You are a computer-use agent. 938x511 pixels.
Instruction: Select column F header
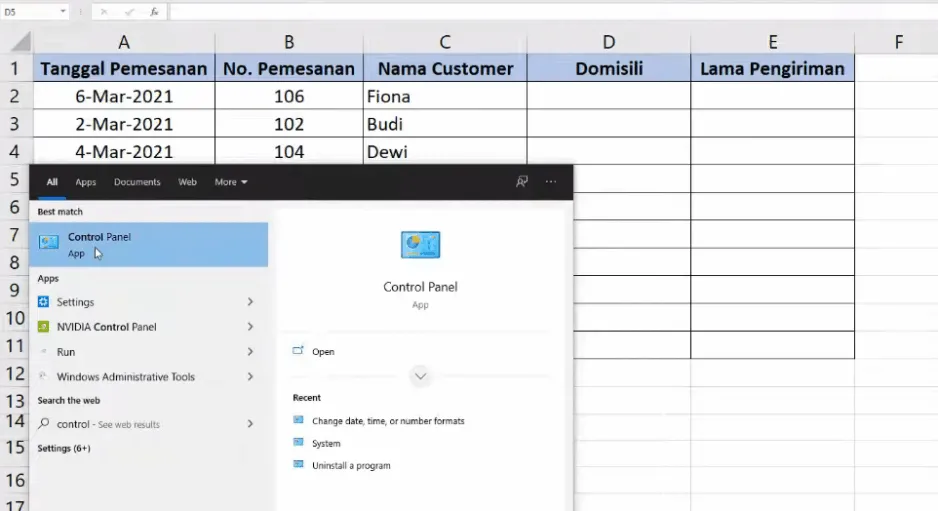(x=898, y=42)
